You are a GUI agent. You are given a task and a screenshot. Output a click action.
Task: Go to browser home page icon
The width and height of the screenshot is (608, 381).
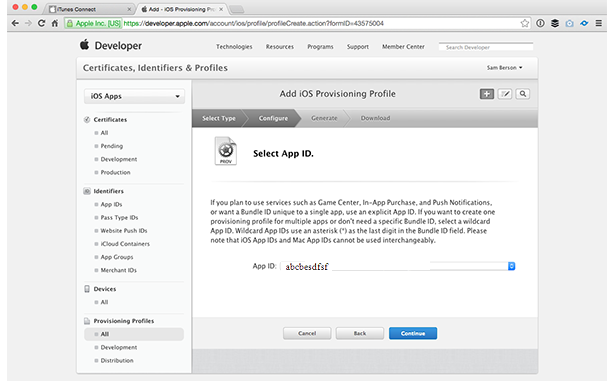[55, 23]
